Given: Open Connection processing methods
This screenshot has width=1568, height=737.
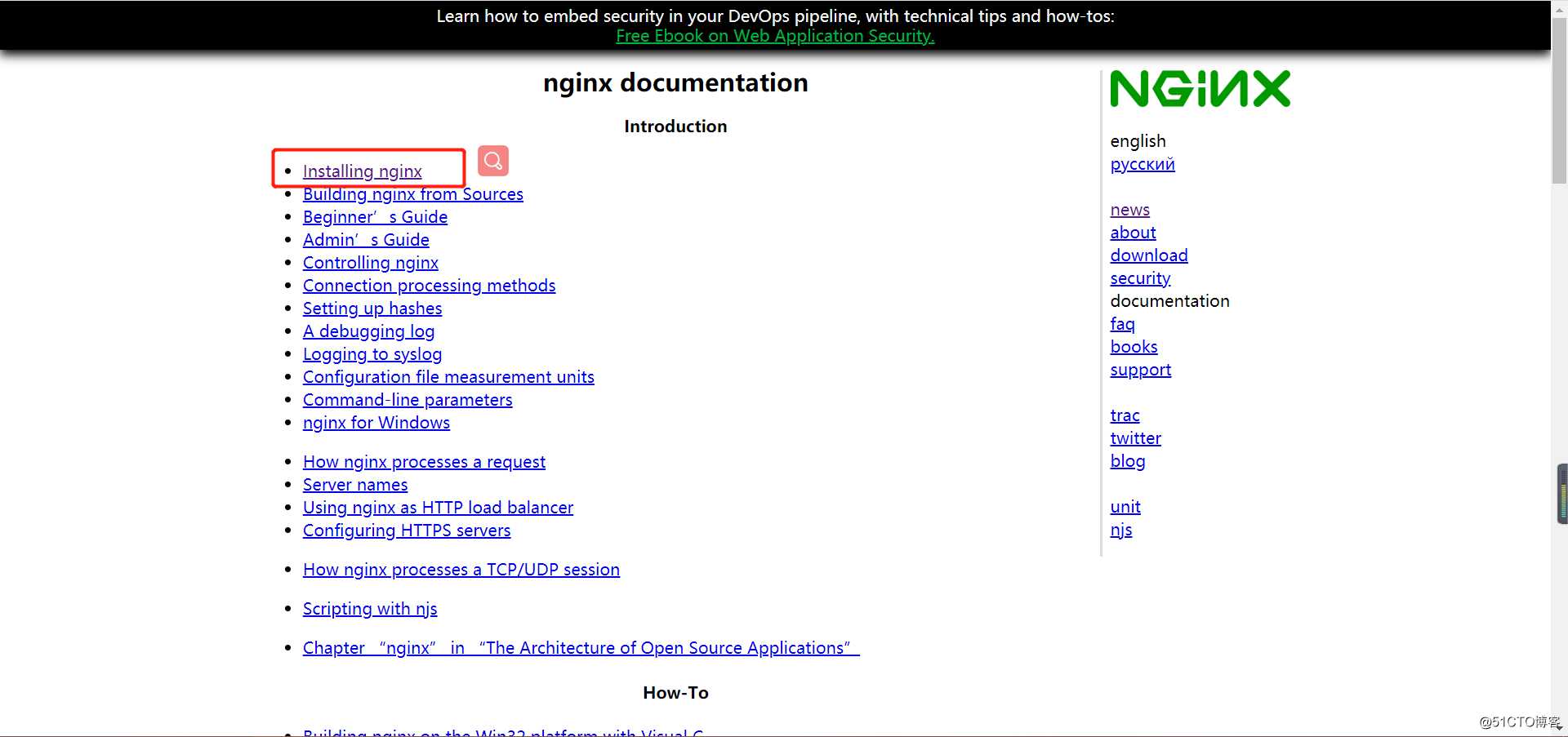Looking at the screenshot, I should pyautogui.click(x=429, y=286).
